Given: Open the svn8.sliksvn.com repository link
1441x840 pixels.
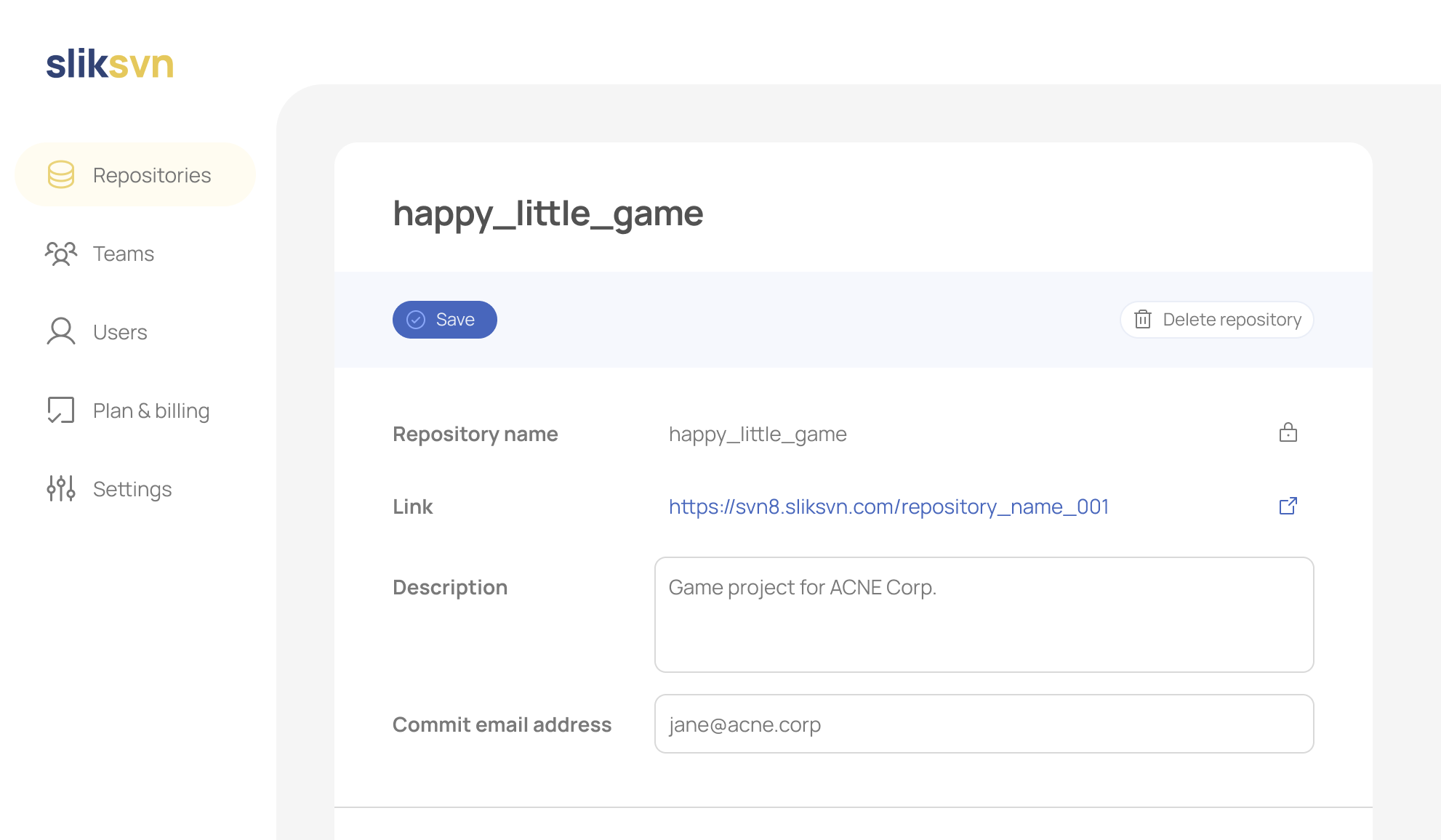Looking at the screenshot, I should pyautogui.click(x=888, y=506).
